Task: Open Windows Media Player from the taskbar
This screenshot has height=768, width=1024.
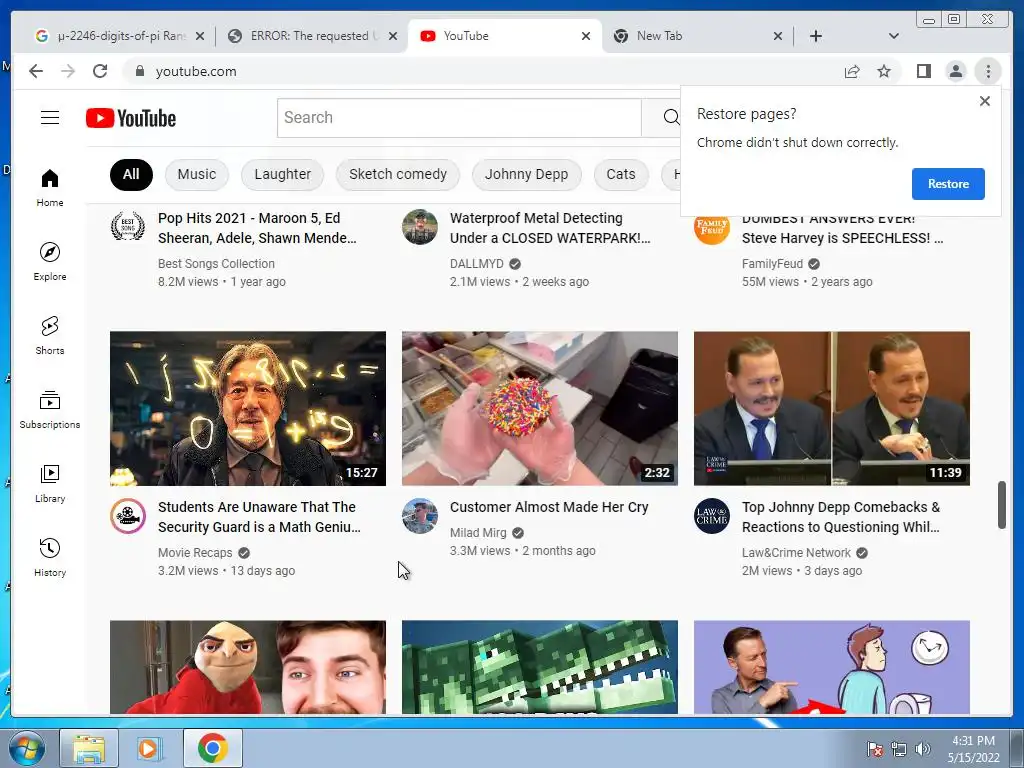Action: coord(148,748)
